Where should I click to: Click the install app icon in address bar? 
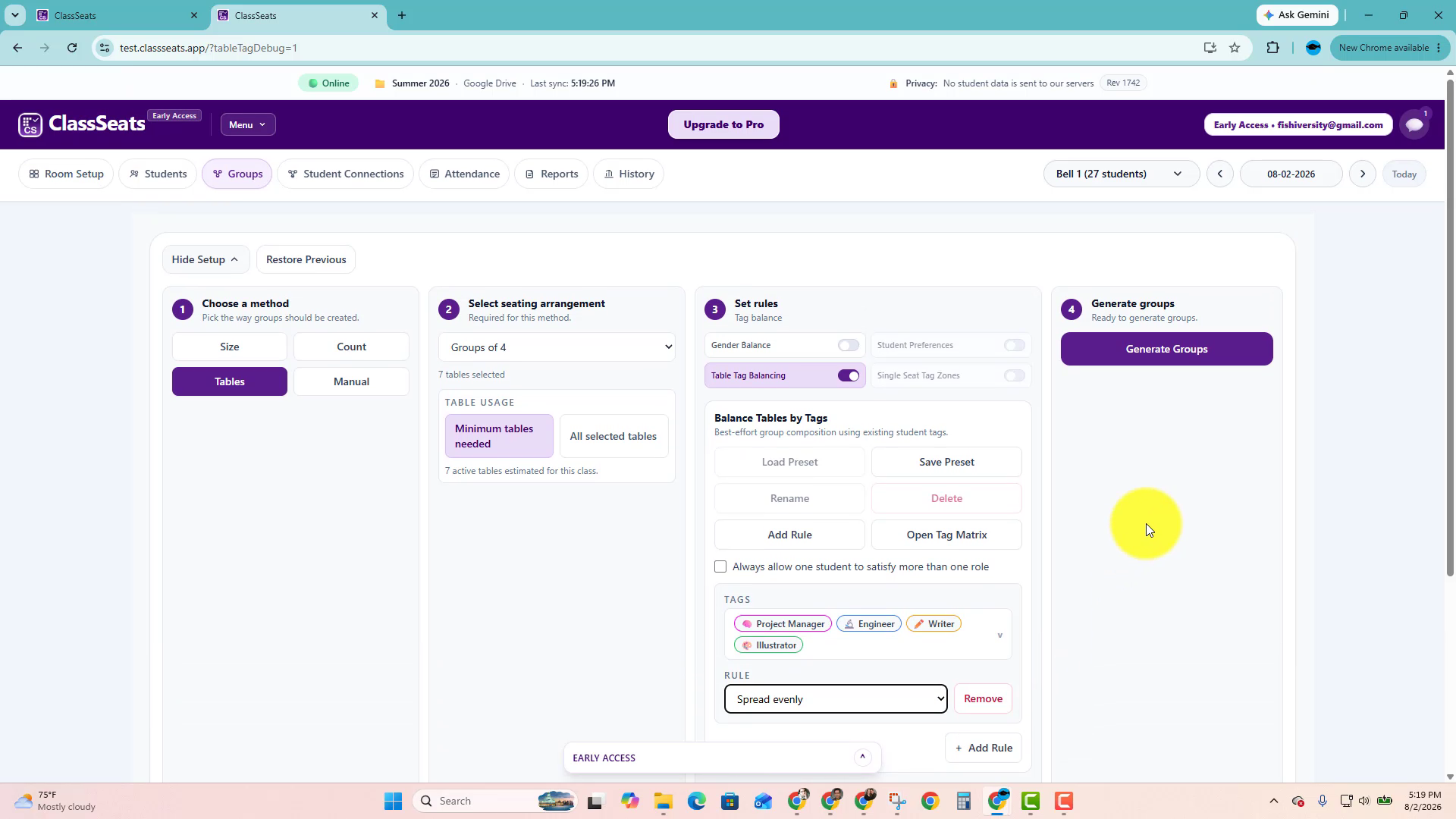coord(1210,48)
